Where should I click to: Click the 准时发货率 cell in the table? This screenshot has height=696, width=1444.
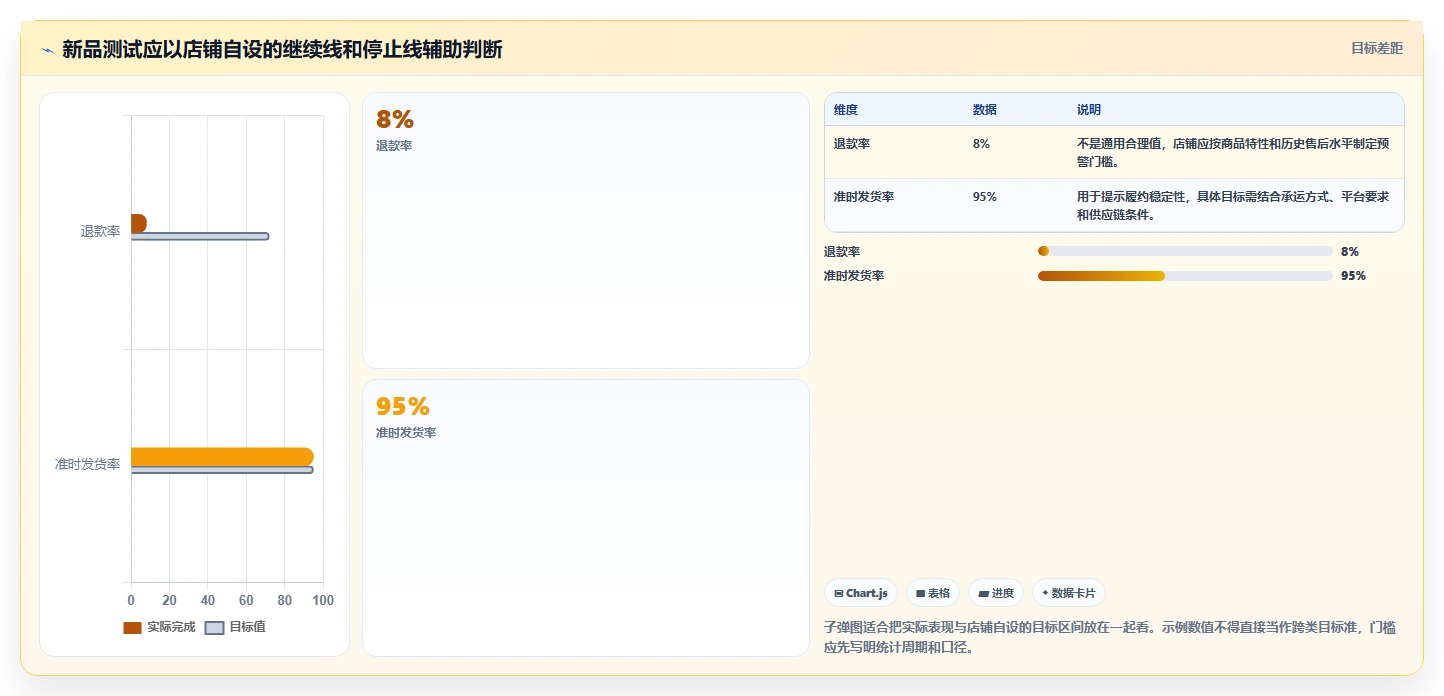coord(864,197)
